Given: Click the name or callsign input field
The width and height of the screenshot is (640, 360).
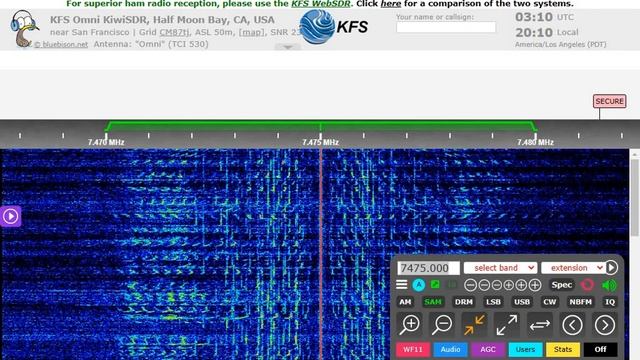Looking at the screenshot, I should tap(446, 27).
